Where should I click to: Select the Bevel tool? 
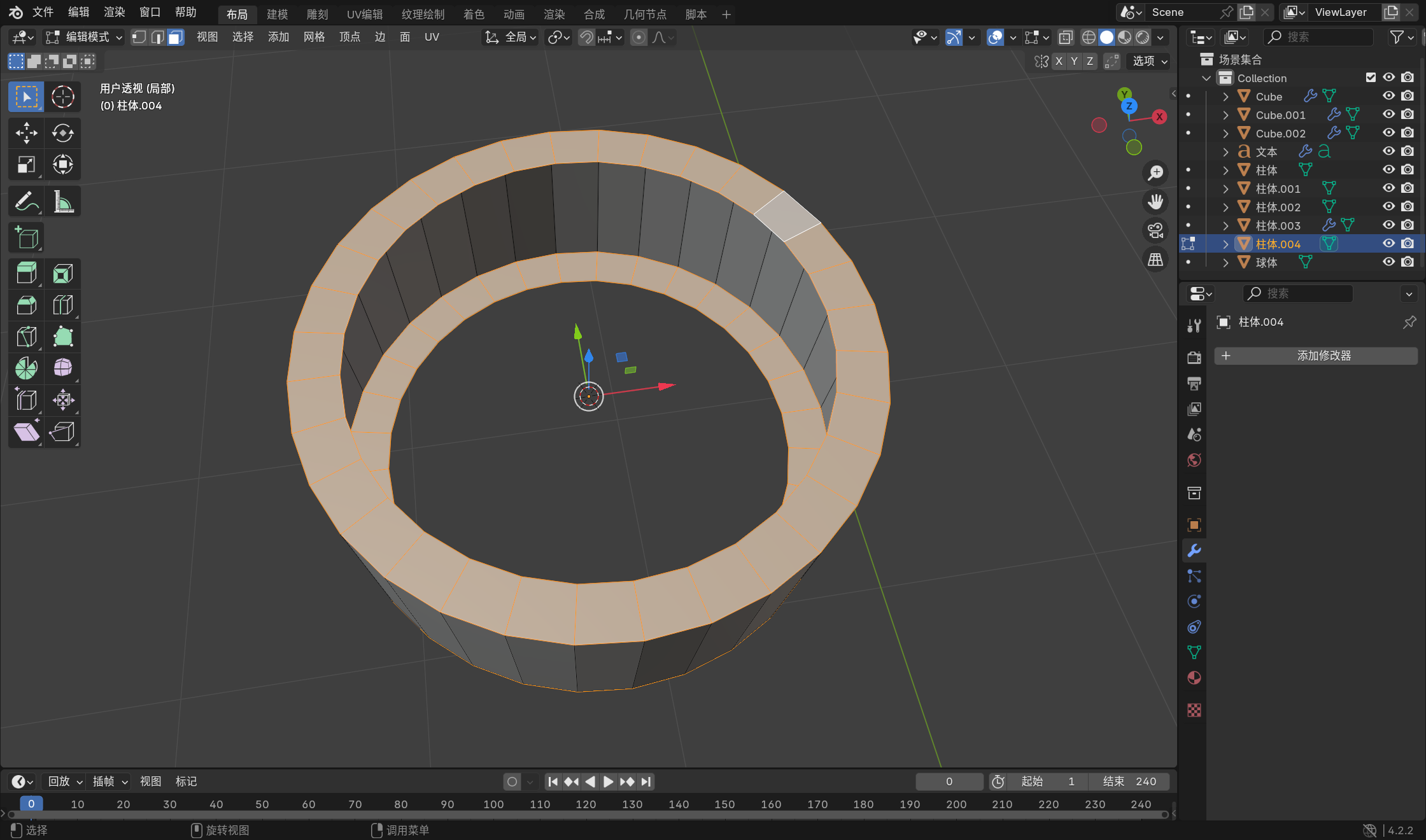point(26,305)
